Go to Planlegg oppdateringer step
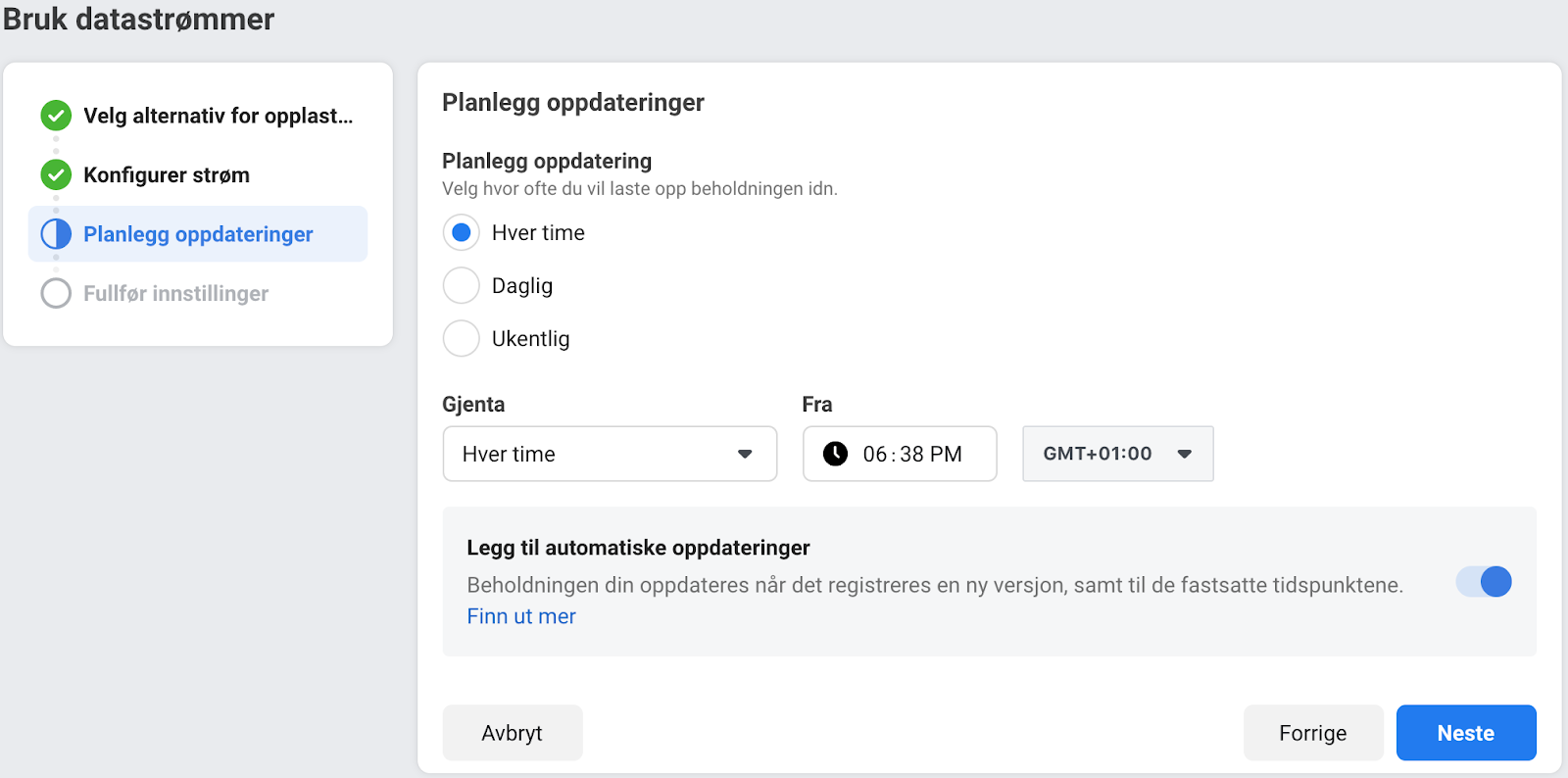This screenshot has height=778, width=1568. tap(198, 234)
